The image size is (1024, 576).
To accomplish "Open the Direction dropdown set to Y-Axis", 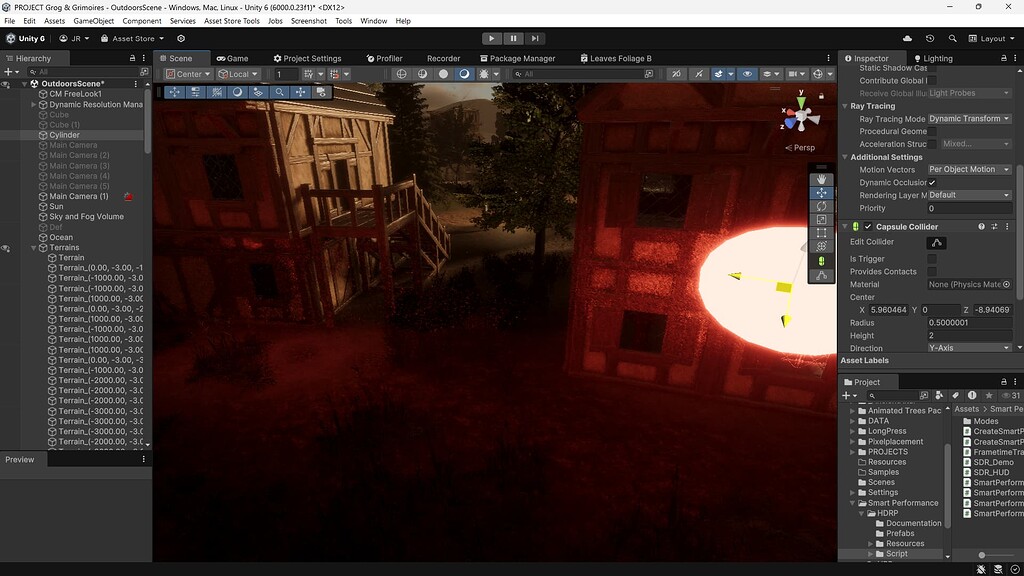I will click(968, 347).
